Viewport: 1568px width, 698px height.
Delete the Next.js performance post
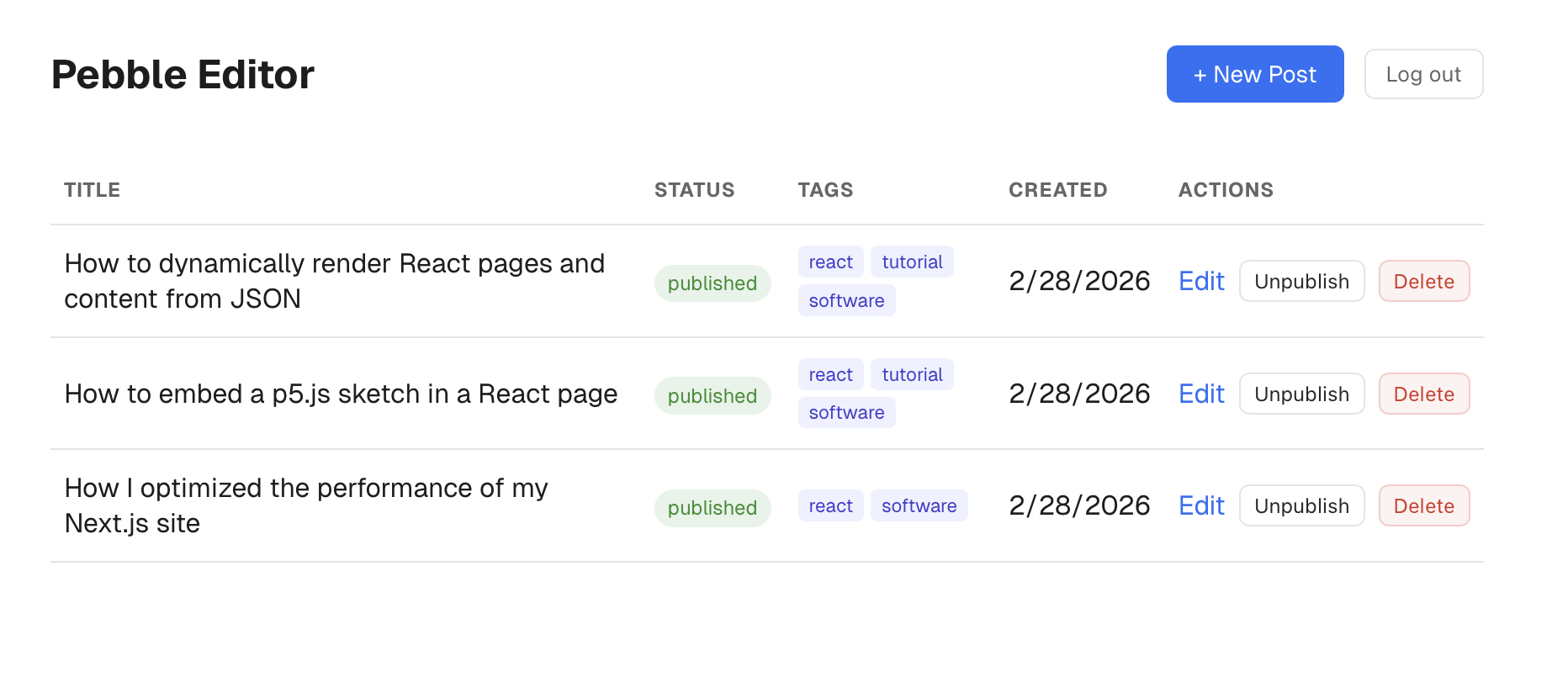[x=1423, y=505]
